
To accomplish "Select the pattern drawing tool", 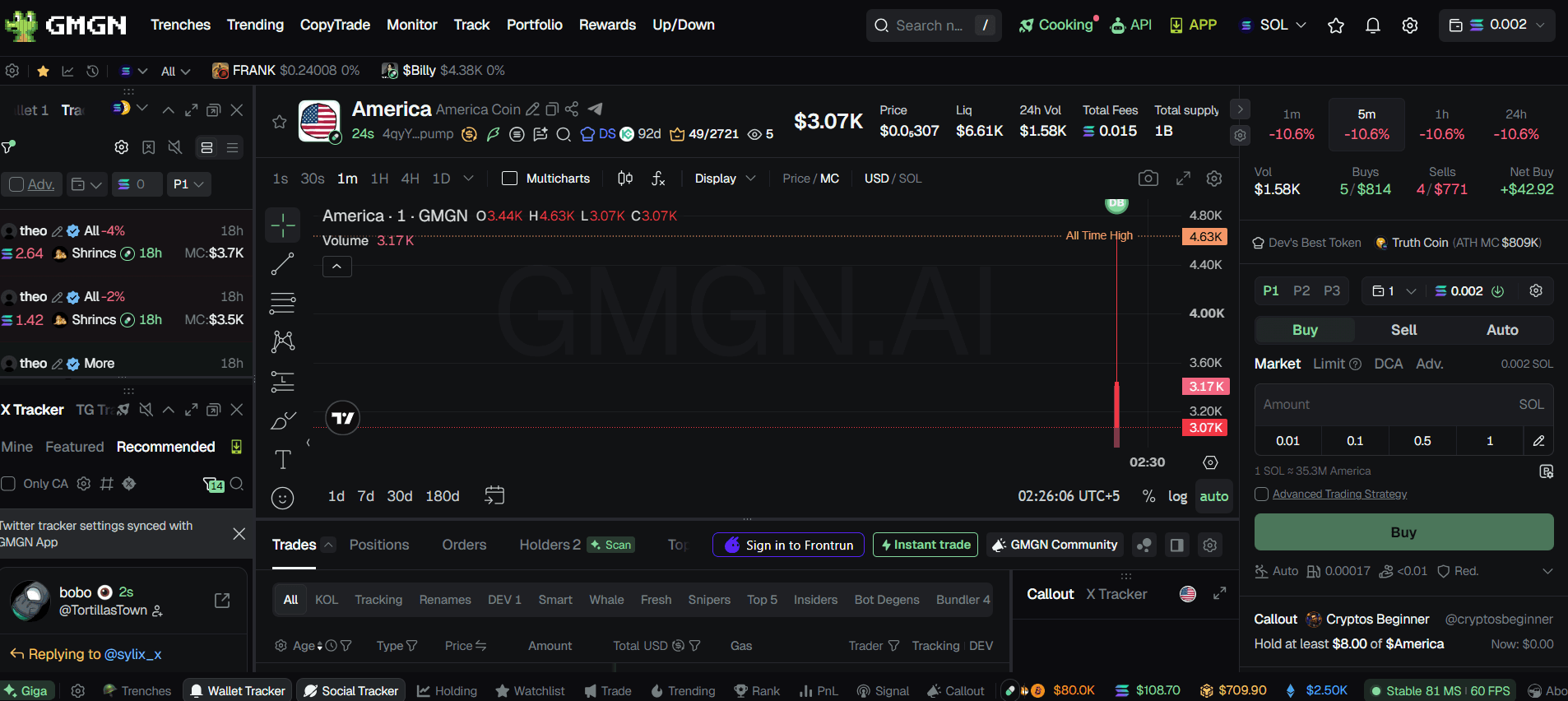I will click(x=282, y=341).
